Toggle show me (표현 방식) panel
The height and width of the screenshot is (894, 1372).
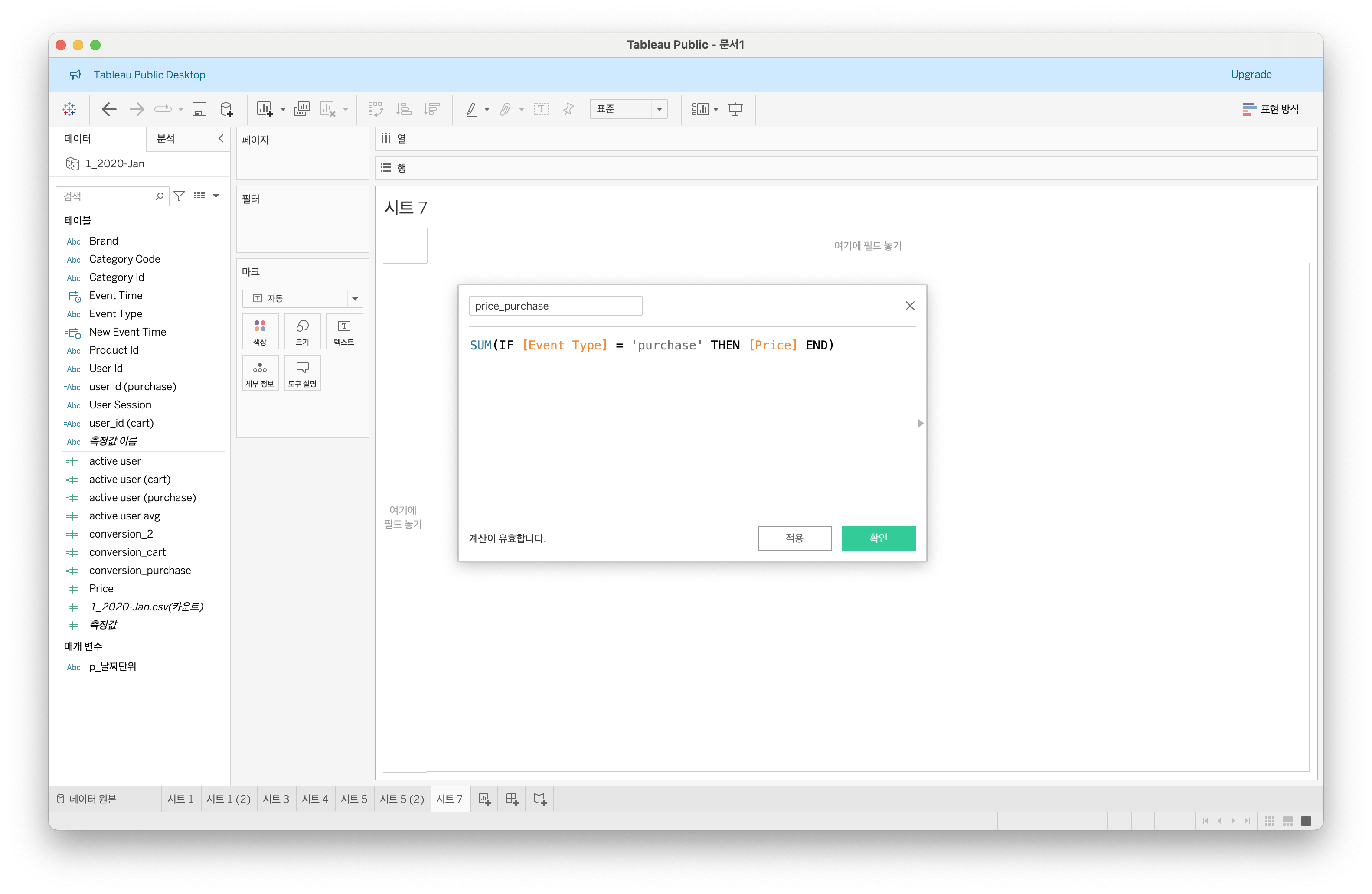pyautogui.click(x=1270, y=109)
